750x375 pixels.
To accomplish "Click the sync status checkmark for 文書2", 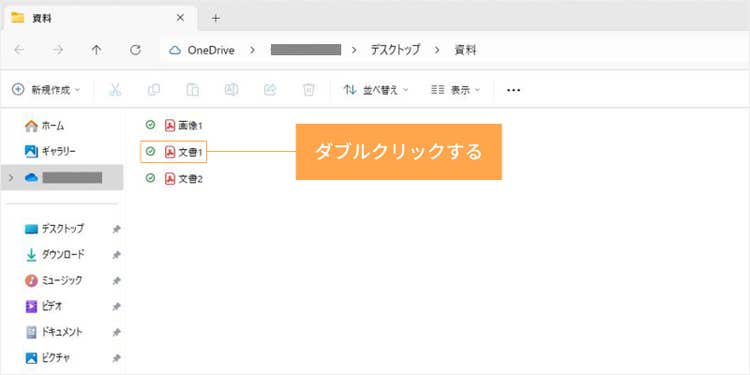I will click(x=150, y=178).
